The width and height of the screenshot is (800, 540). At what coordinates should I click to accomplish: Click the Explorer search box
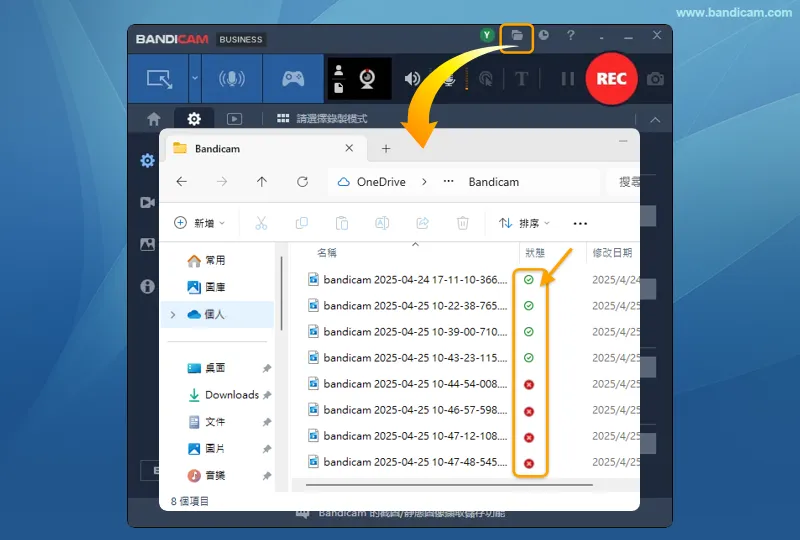[x=623, y=182]
